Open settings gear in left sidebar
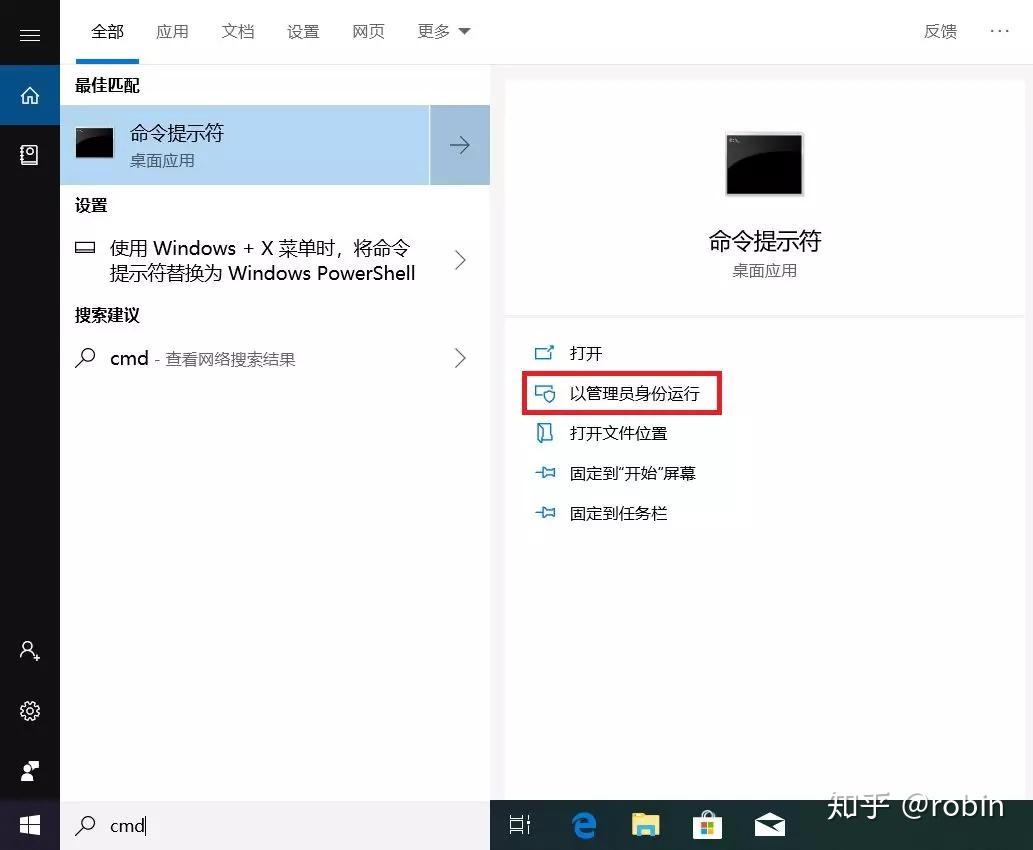 coord(29,711)
